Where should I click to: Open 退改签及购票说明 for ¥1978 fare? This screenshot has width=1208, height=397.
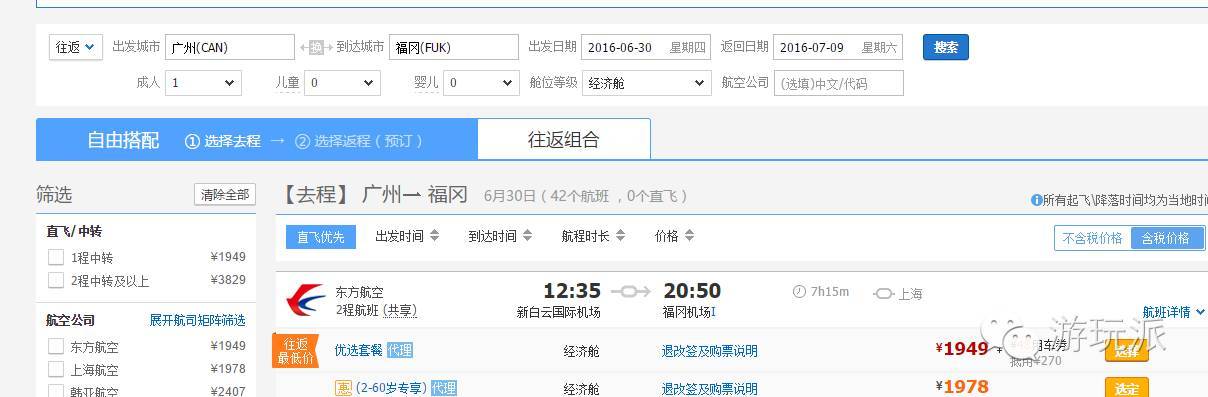pyautogui.click(x=709, y=389)
